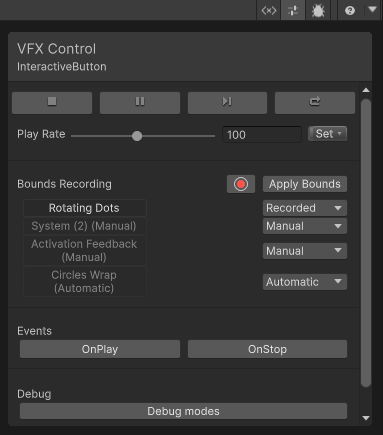Viewport: 383px width, 435px height.
Task: Open the Rotating Dots Recorded dropdown
Action: [x=305, y=208]
